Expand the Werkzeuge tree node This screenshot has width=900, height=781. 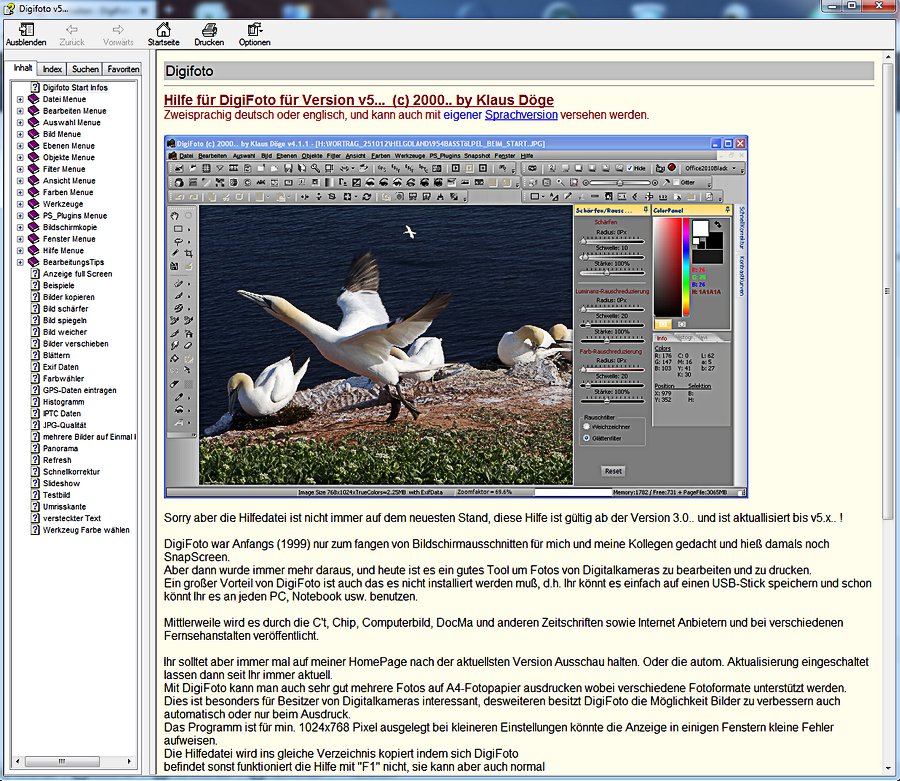click(x=20, y=204)
